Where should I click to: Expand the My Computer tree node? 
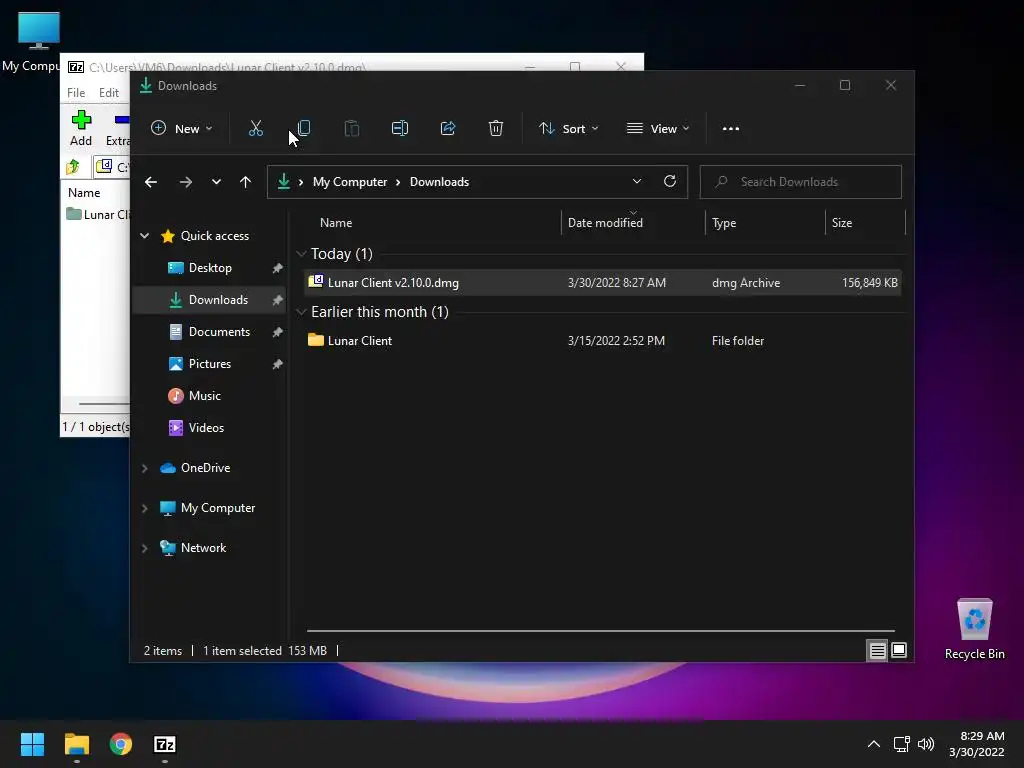coord(144,508)
